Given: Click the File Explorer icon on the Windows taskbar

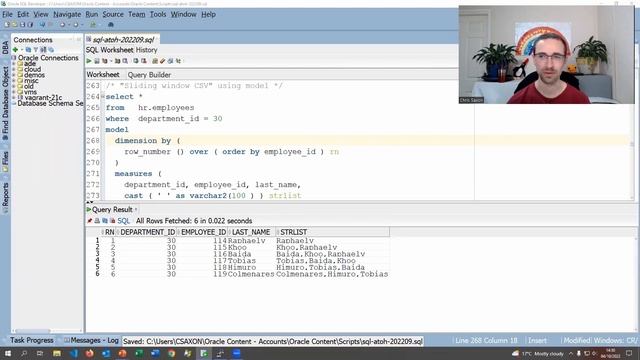Looking at the screenshot, I should tap(57, 353).
